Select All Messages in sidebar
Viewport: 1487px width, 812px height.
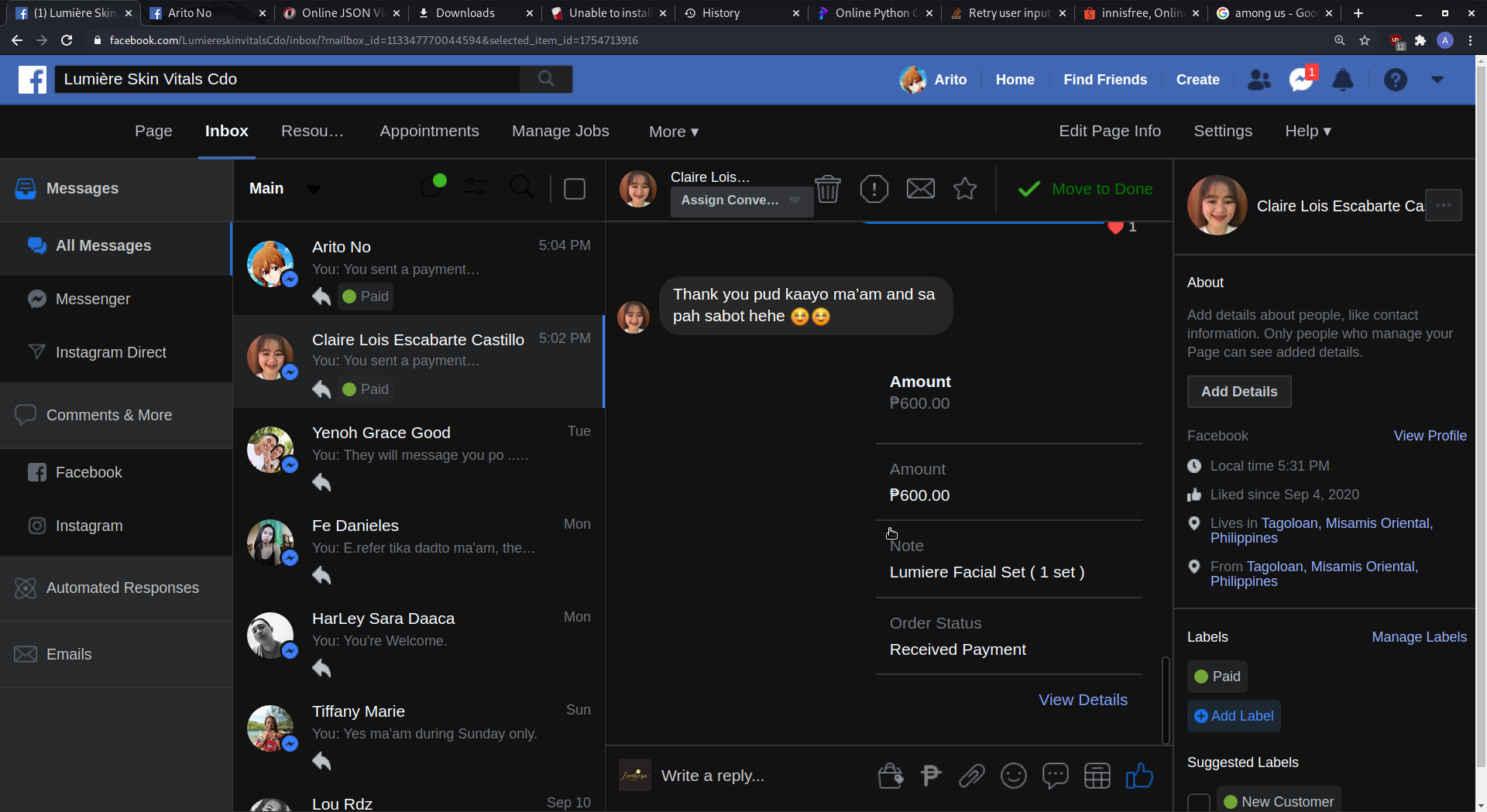(x=116, y=245)
